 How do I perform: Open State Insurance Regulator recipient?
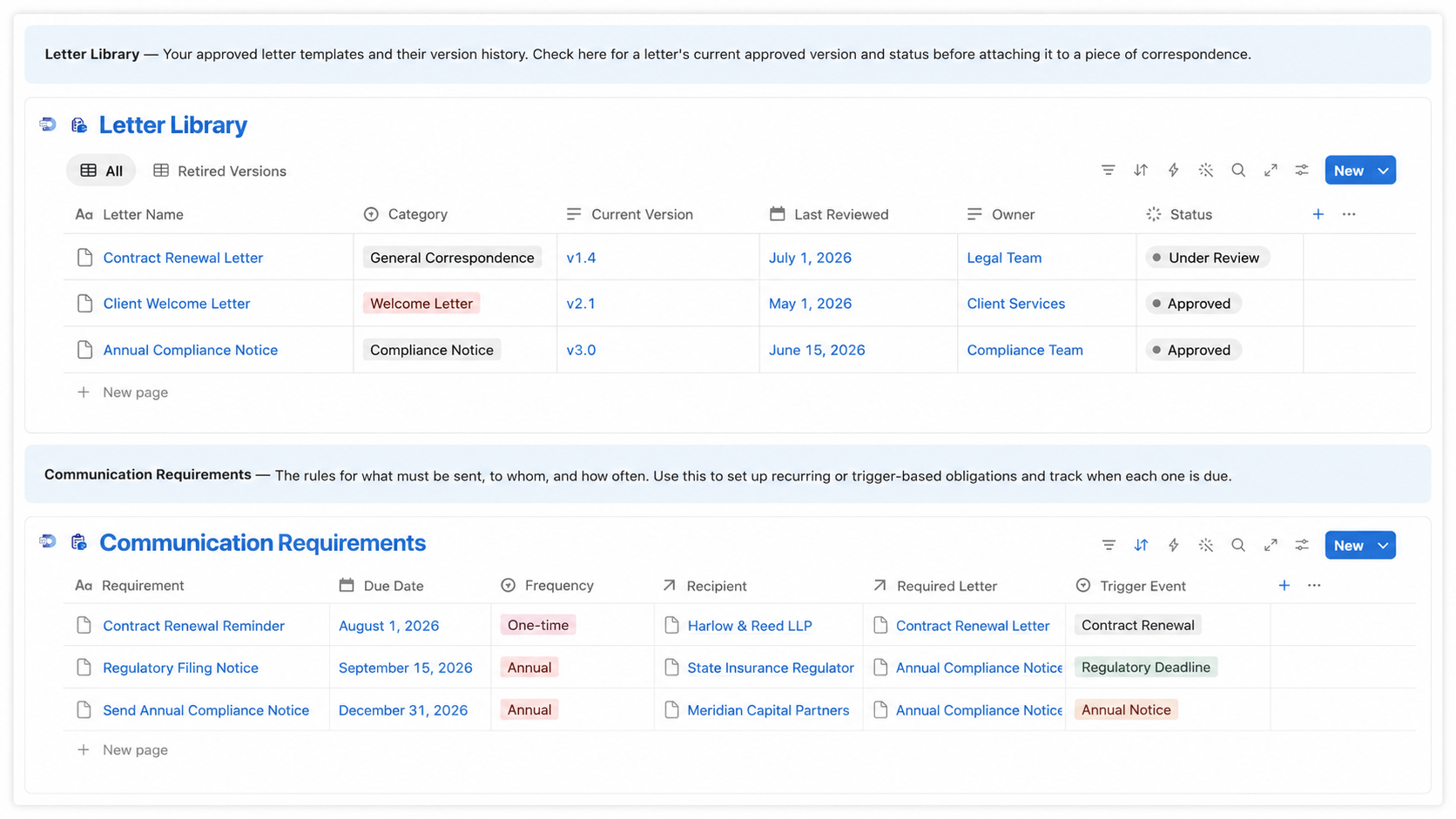tap(771, 668)
